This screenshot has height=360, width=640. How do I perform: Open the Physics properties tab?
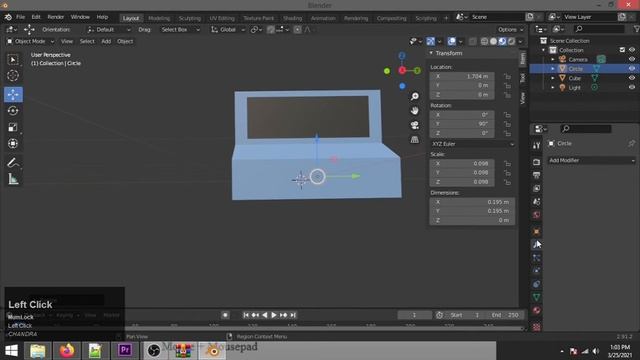coord(536,271)
